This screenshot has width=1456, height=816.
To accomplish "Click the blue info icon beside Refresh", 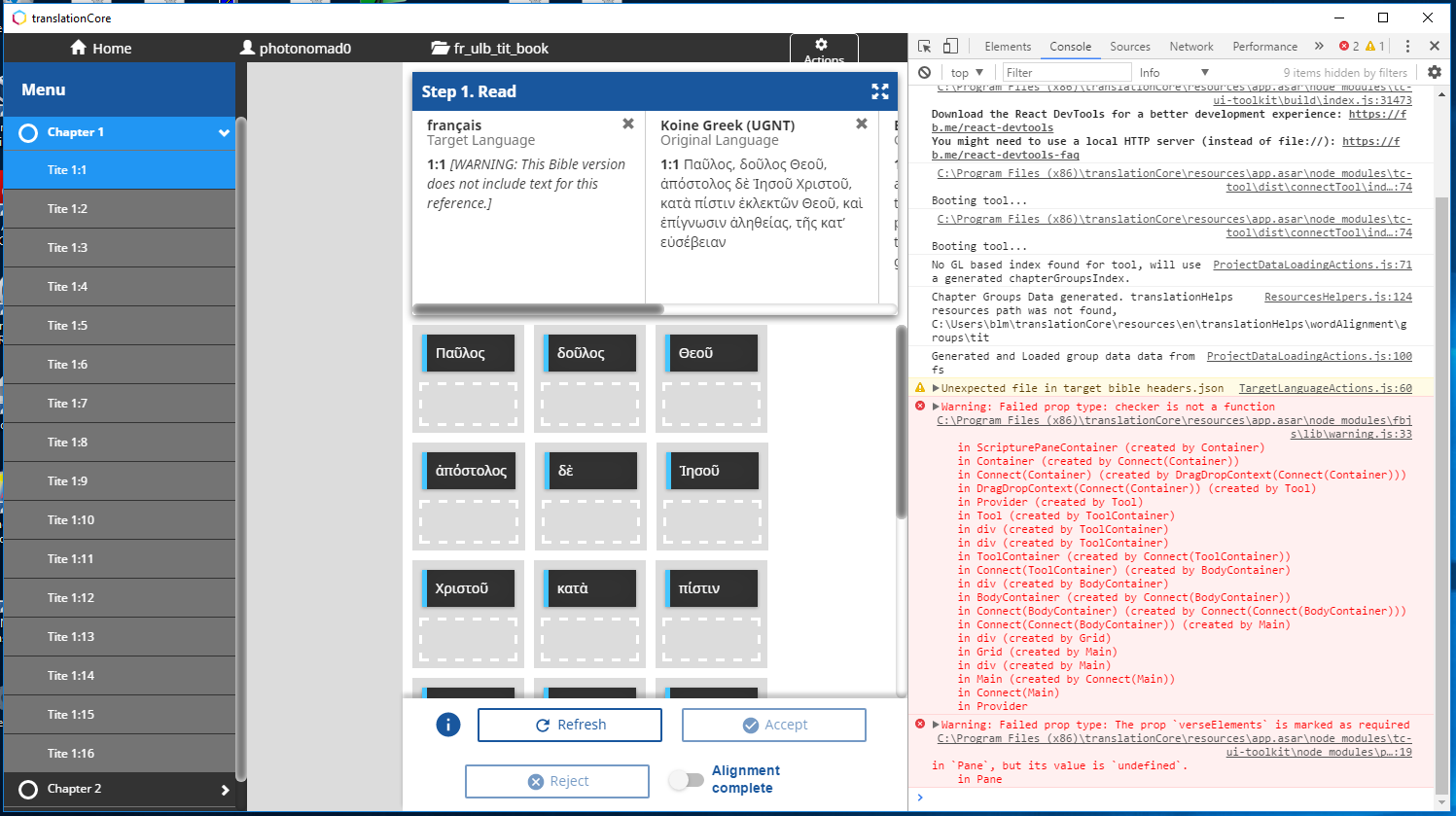I will tap(448, 725).
